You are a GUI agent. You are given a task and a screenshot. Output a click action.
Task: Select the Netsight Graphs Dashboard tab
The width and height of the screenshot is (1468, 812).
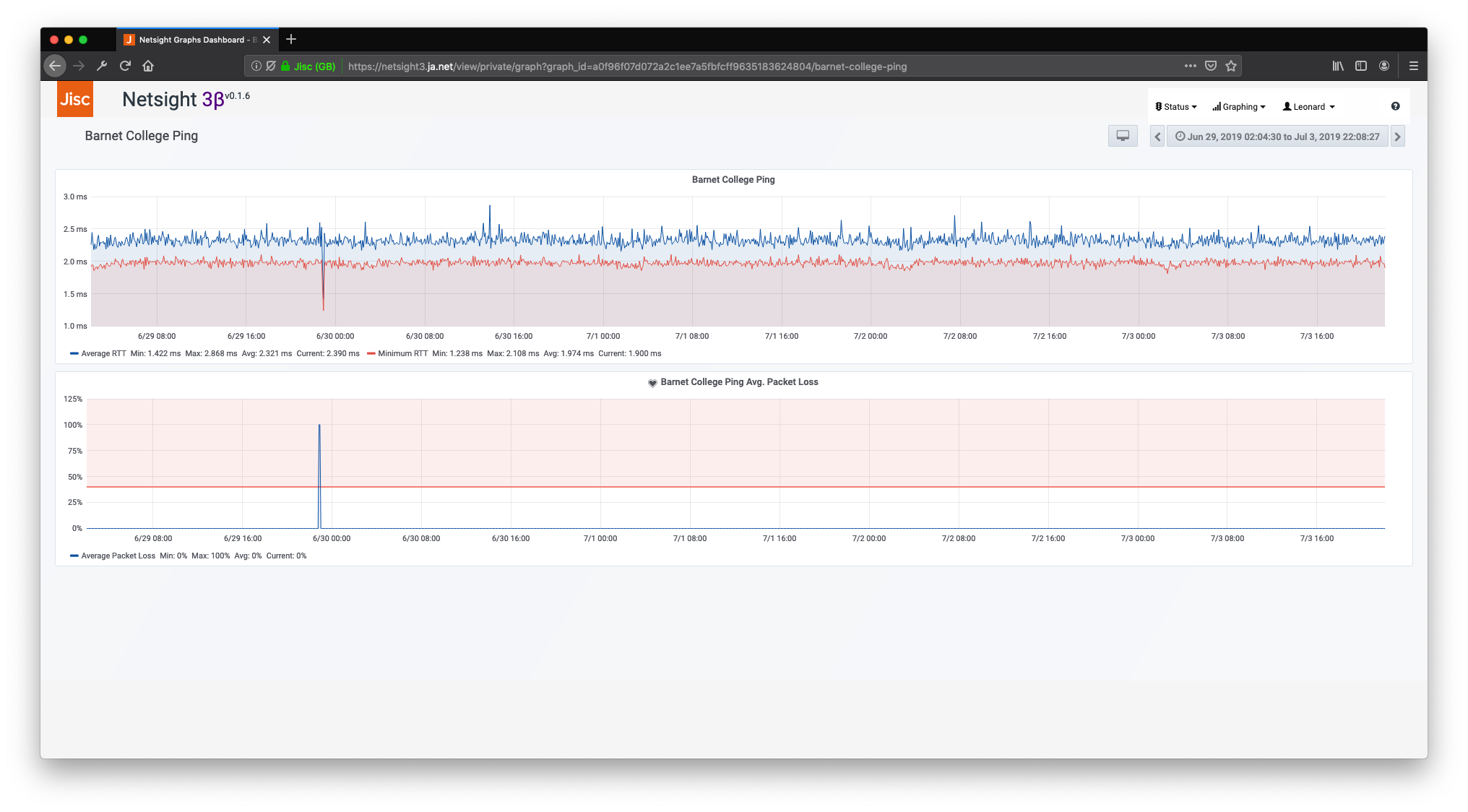[191, 40]
